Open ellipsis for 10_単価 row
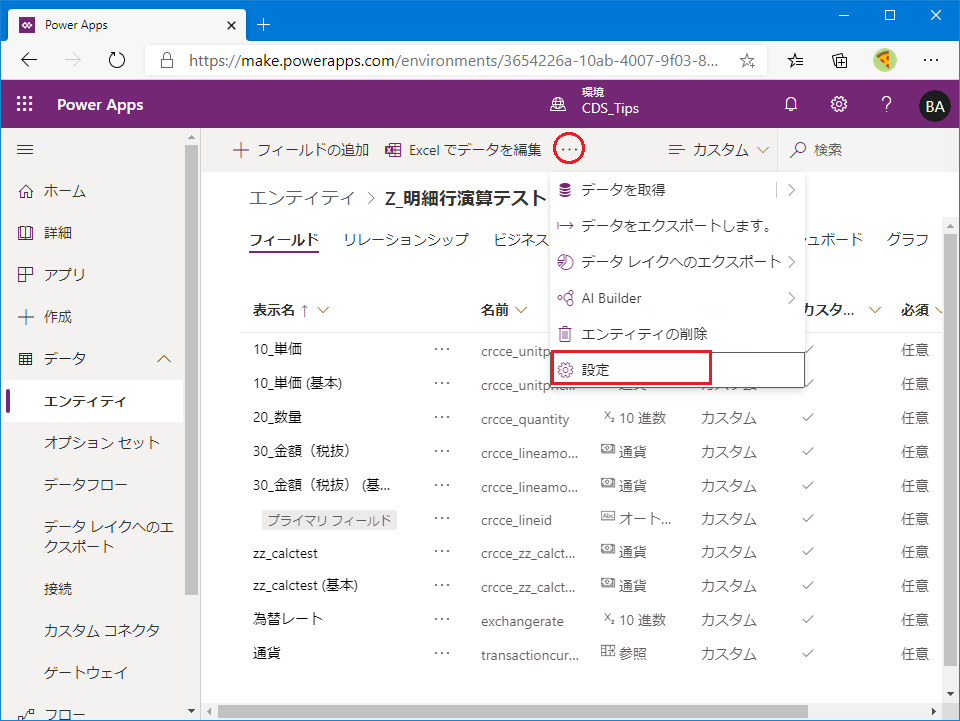 point(442,349)
